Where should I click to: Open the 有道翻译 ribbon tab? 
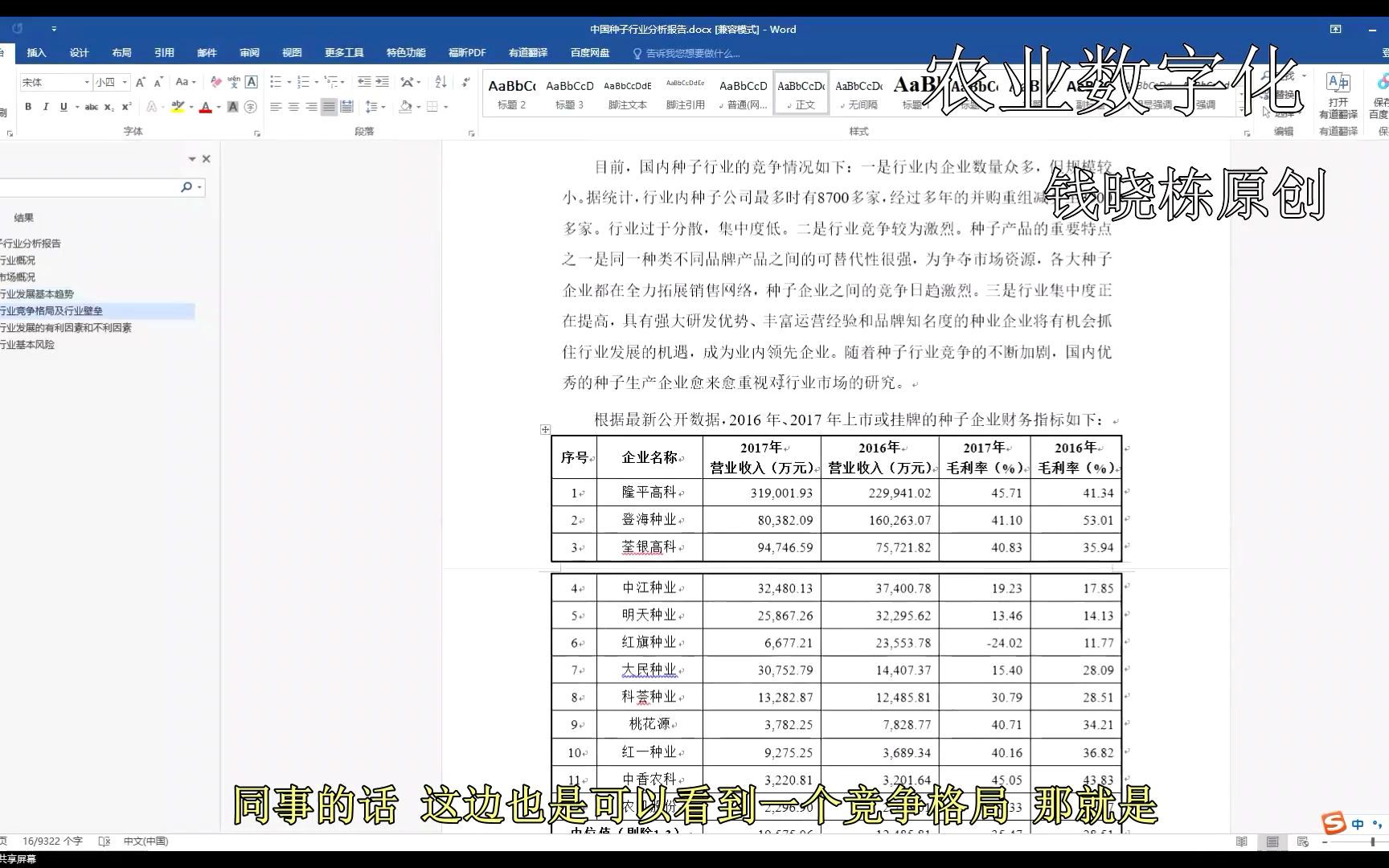click(x=528, y=53)
